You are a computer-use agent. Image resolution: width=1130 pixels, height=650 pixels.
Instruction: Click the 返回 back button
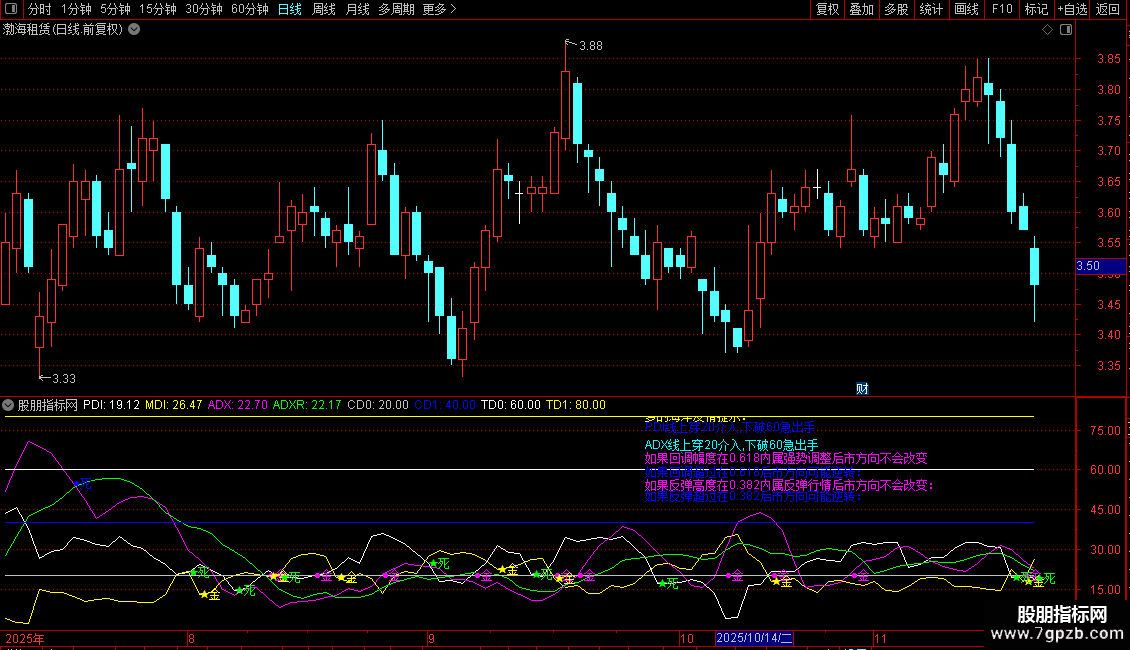tap(1108, 10)
